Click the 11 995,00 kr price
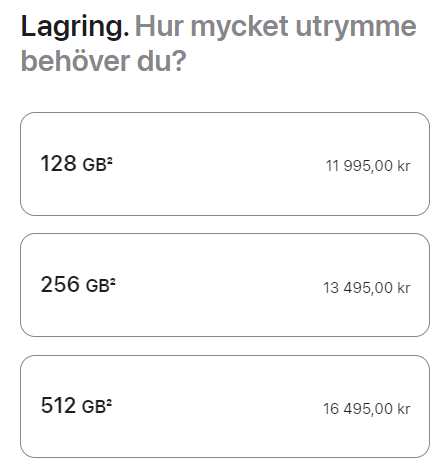This screenshot has width=448, height=476. click(x=368, y=166)
